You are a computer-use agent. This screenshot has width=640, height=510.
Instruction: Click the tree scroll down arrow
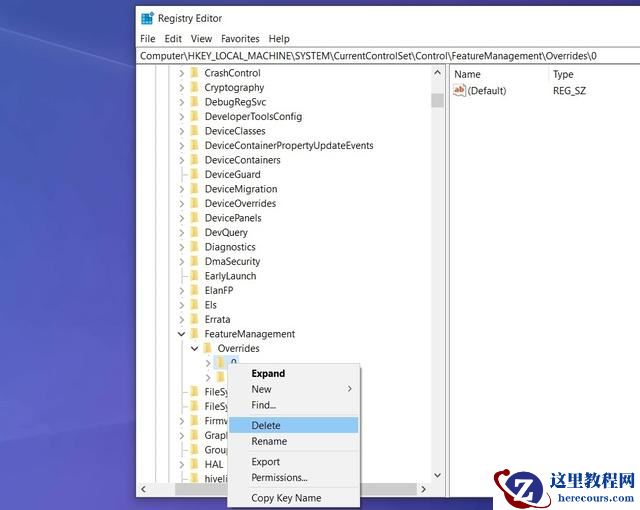(x=438, y=475)
